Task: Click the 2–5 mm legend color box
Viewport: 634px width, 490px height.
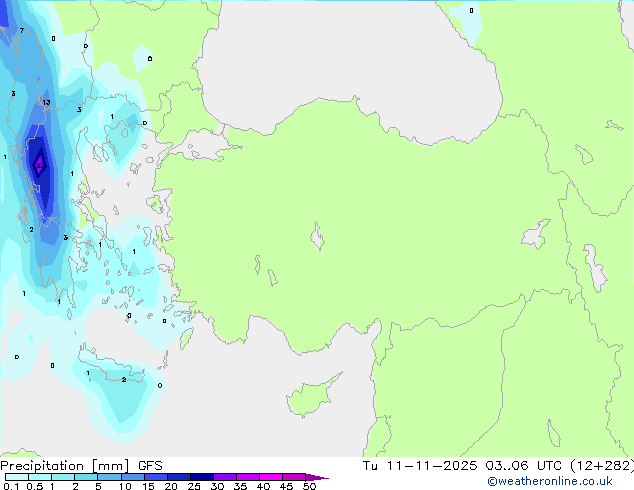Action: [86, 477]
